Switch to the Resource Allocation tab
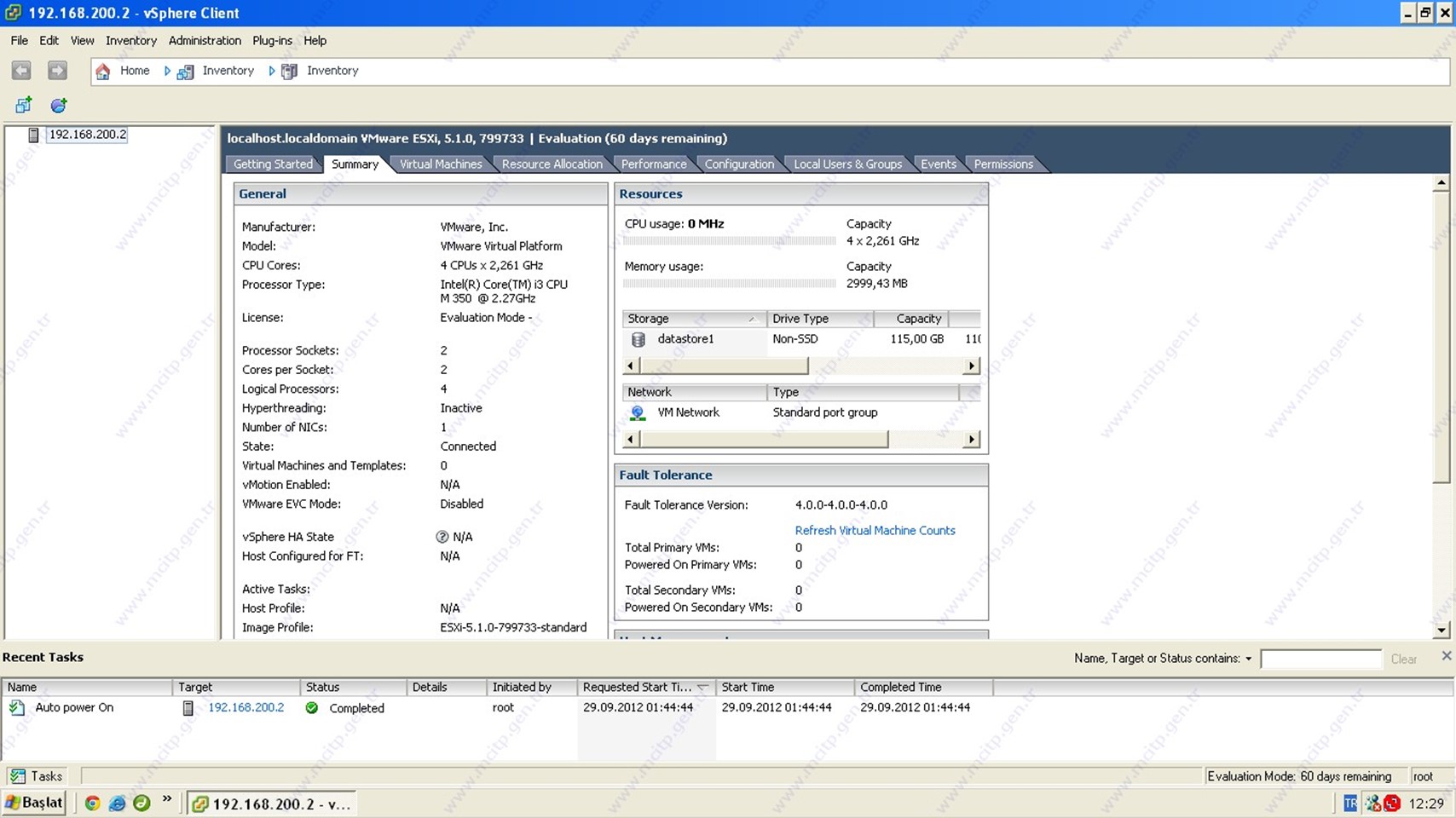This screenshot has height=818, width=1456. 552,164
